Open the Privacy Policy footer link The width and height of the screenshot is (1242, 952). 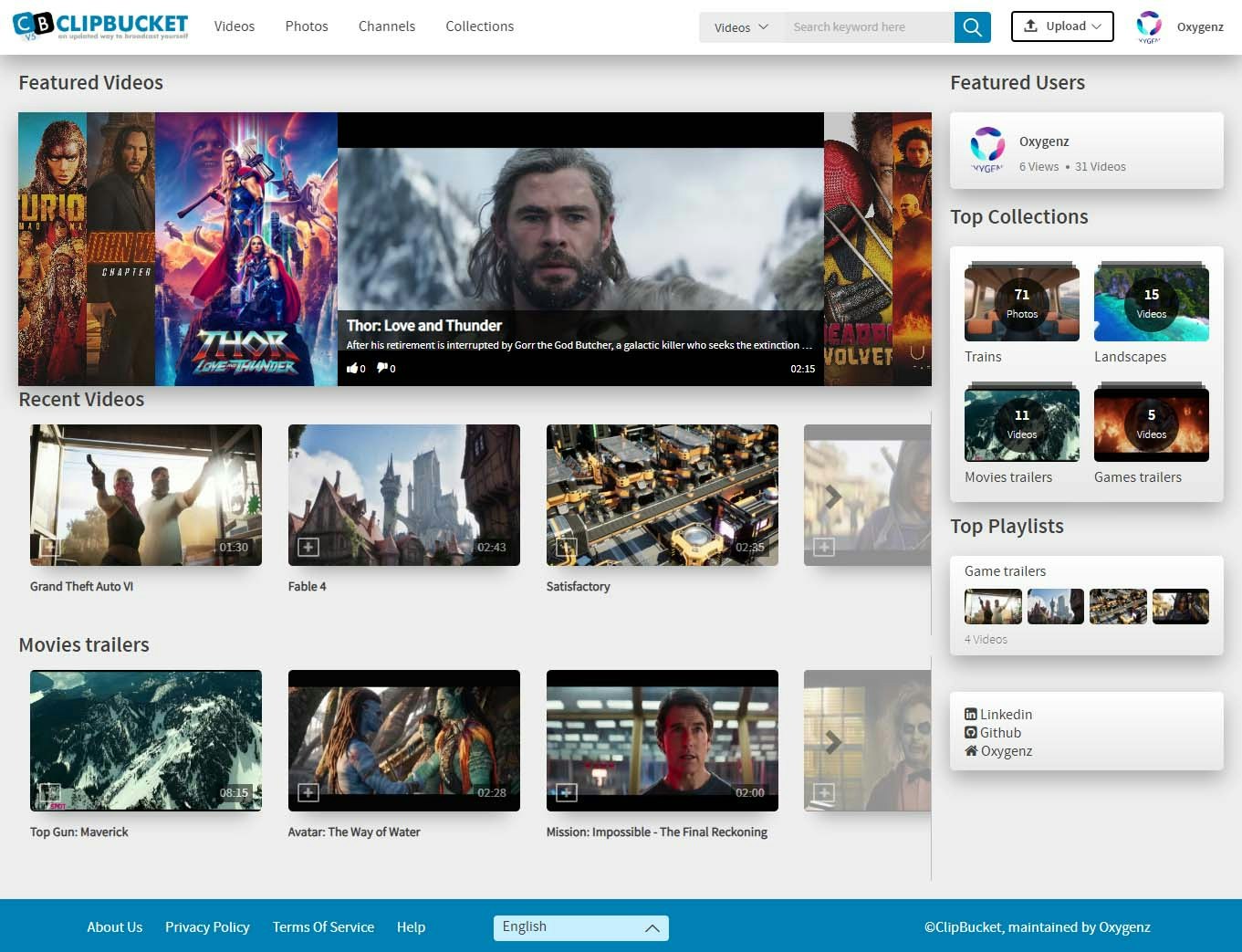tap(207, 927)
